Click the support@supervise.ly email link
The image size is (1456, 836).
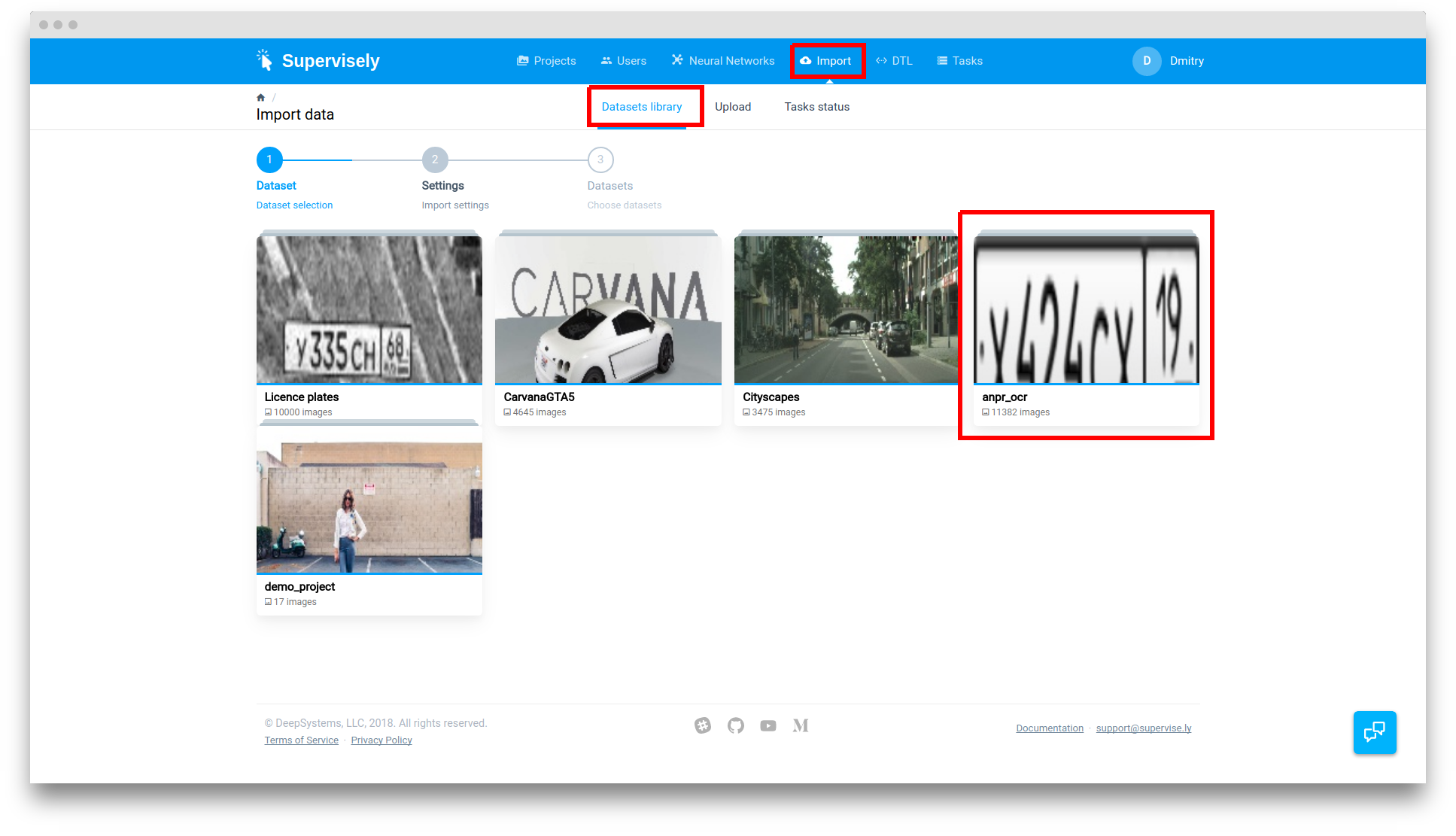point(1143,728)
